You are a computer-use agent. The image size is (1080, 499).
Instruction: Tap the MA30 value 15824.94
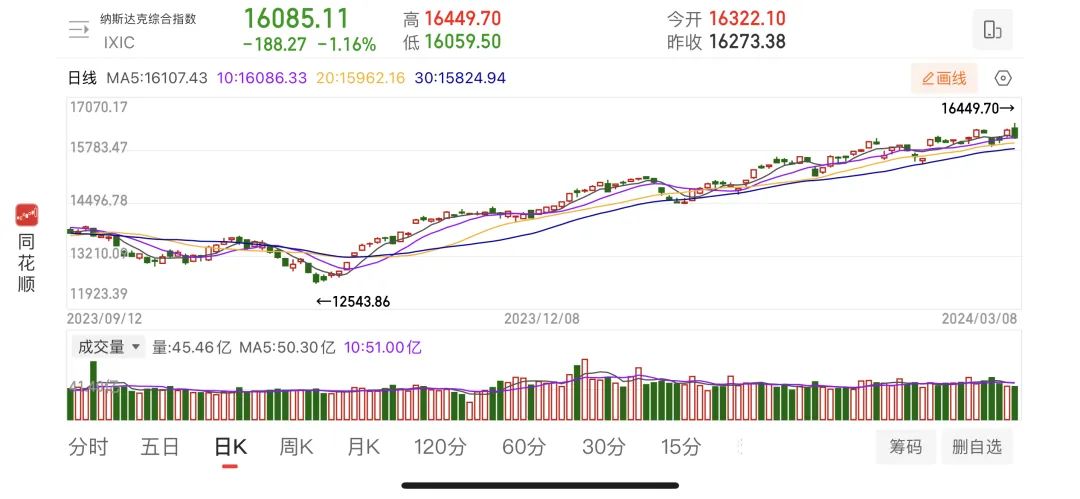(x=460, y=78)
